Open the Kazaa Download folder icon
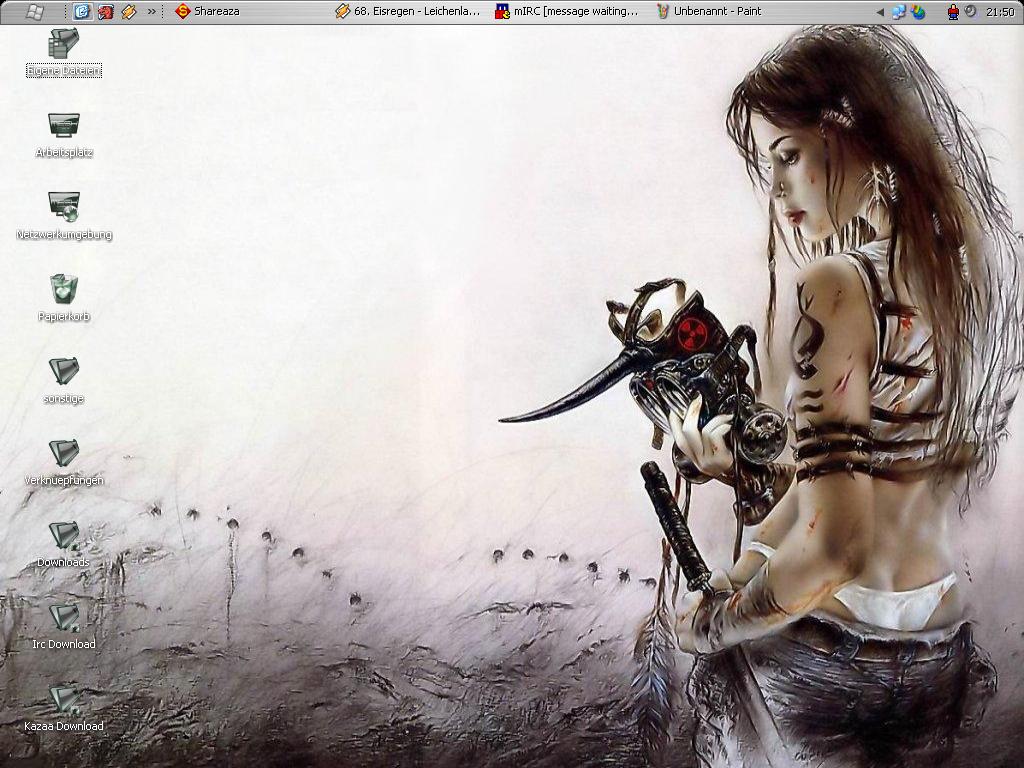The width and height of the screenshot is (1024, 768). tap(64, 699)
